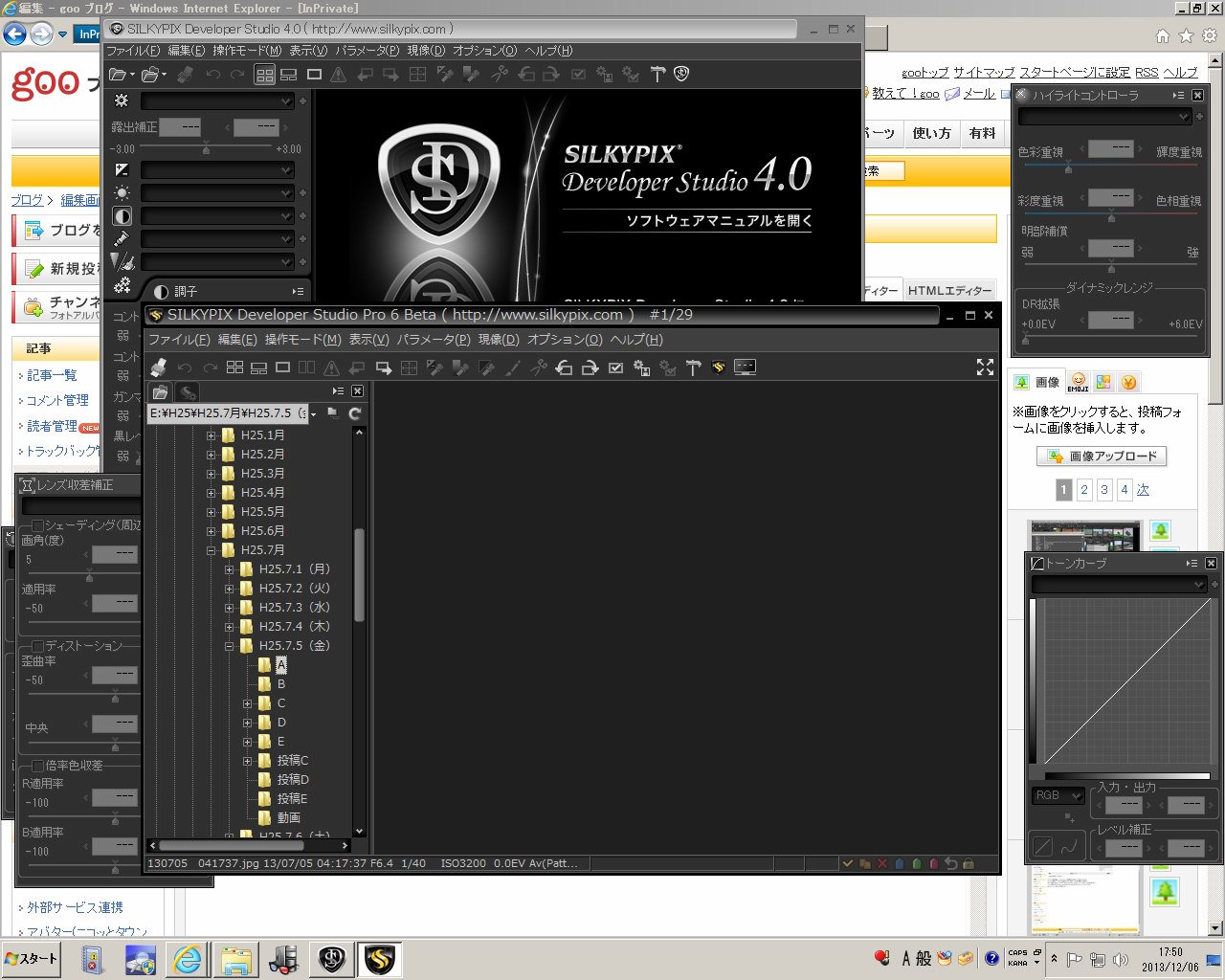Click the SILKYPIX shield icon in Studio 4.0 toolbar
The height and width of the screenshot is (980, 1225).
(681, 74)
